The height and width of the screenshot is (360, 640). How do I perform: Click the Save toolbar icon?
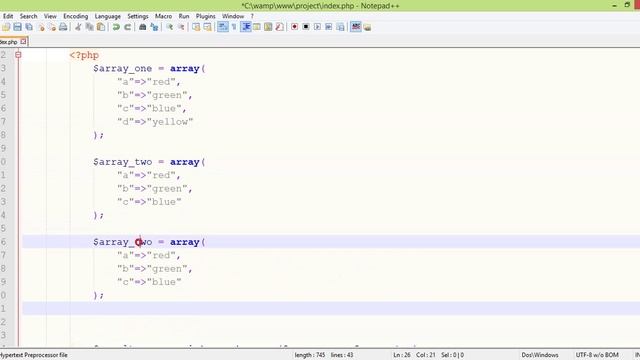click(x=17, y=27)
